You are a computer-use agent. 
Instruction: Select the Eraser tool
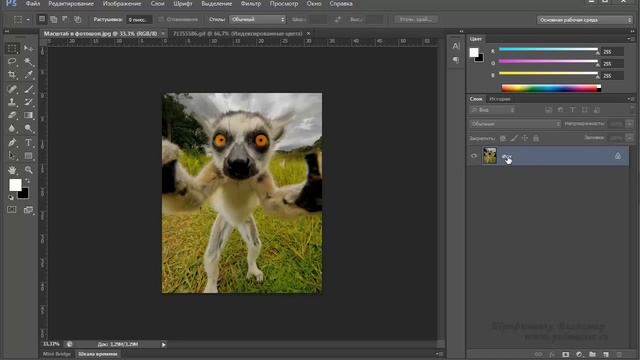click(12, 115)
